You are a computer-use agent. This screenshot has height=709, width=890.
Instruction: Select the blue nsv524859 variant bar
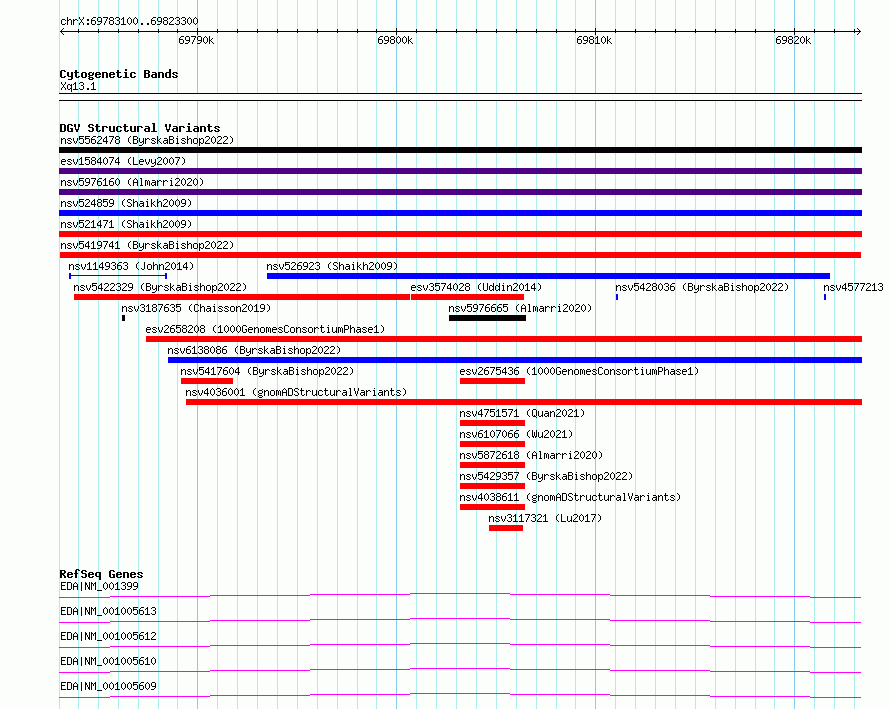click(460, 213)
